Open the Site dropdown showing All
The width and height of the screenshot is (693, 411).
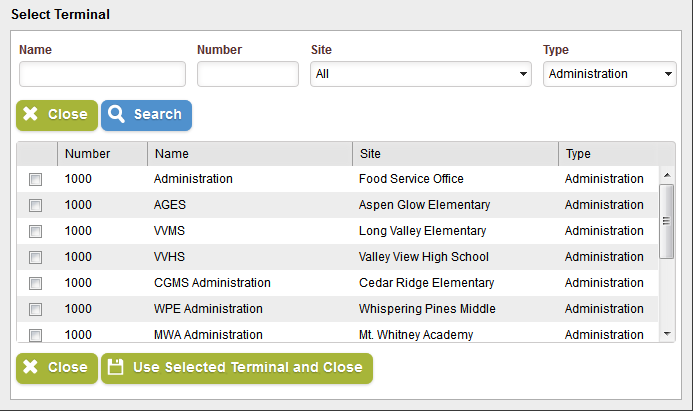tap(420, 74)
